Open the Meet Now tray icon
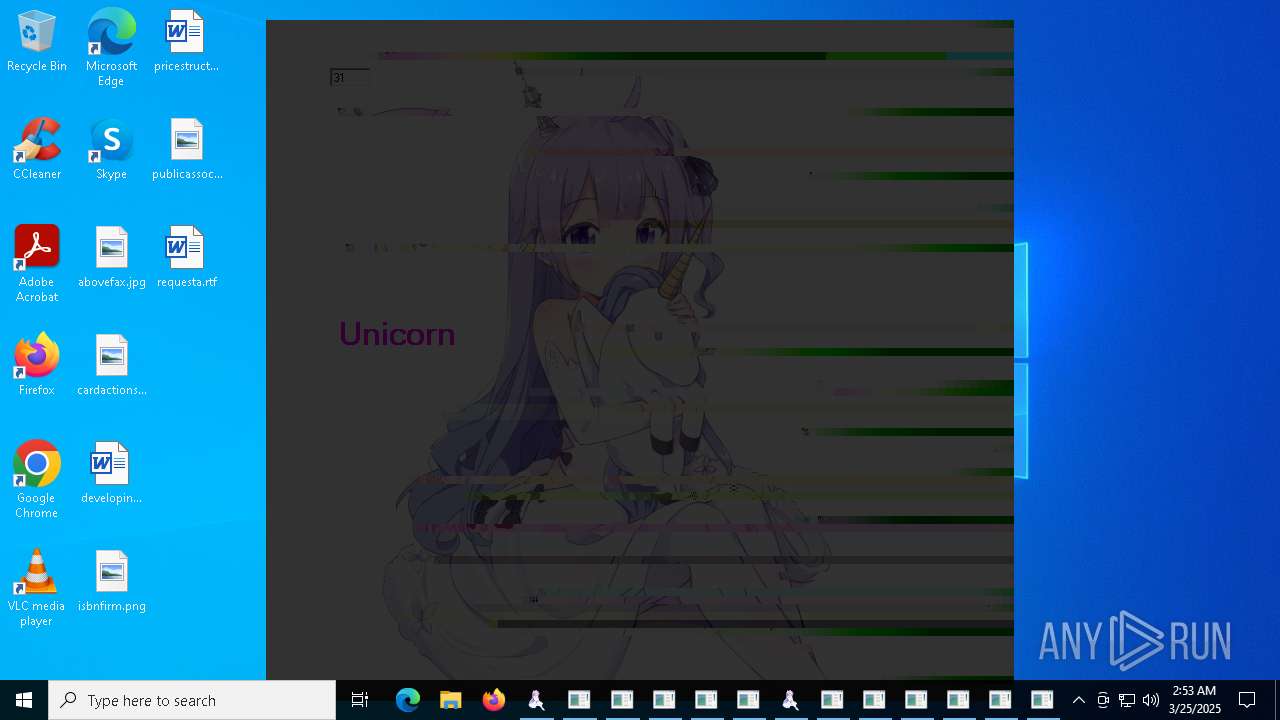 (1103, 700)
